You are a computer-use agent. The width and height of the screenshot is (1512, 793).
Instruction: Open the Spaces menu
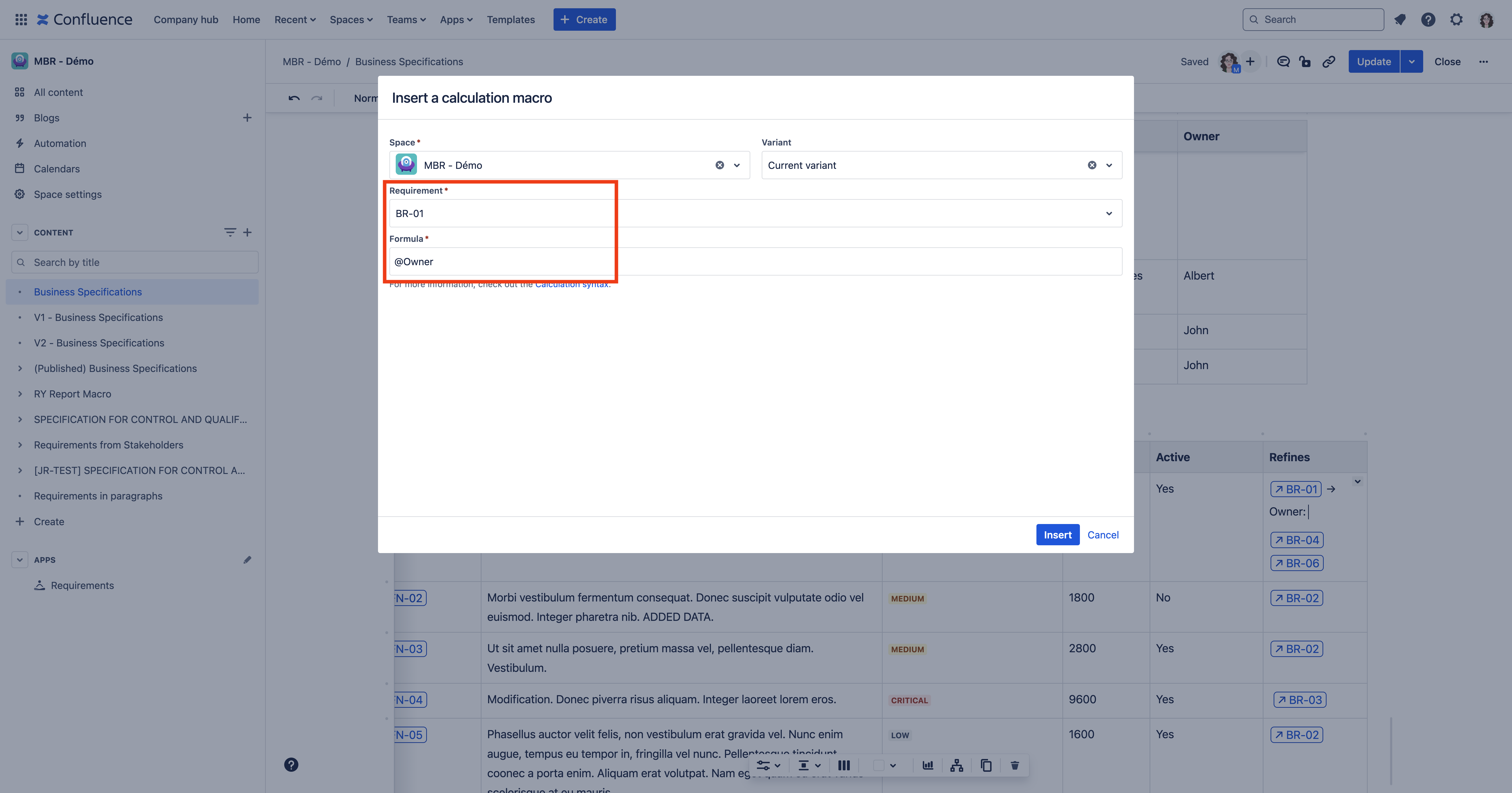tap(351, 19)
